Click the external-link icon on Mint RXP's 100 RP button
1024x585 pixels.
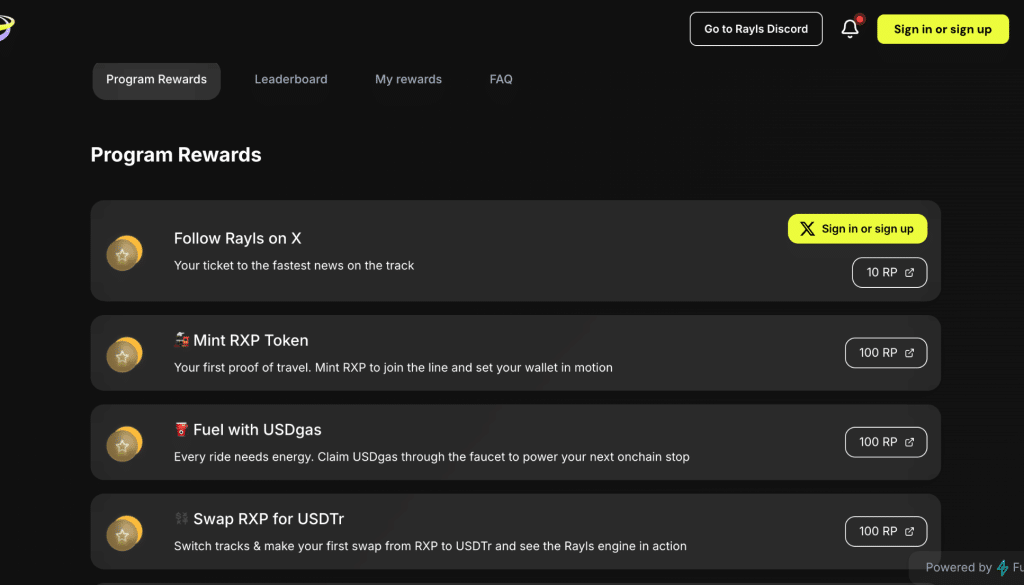[x=908, y=352]
